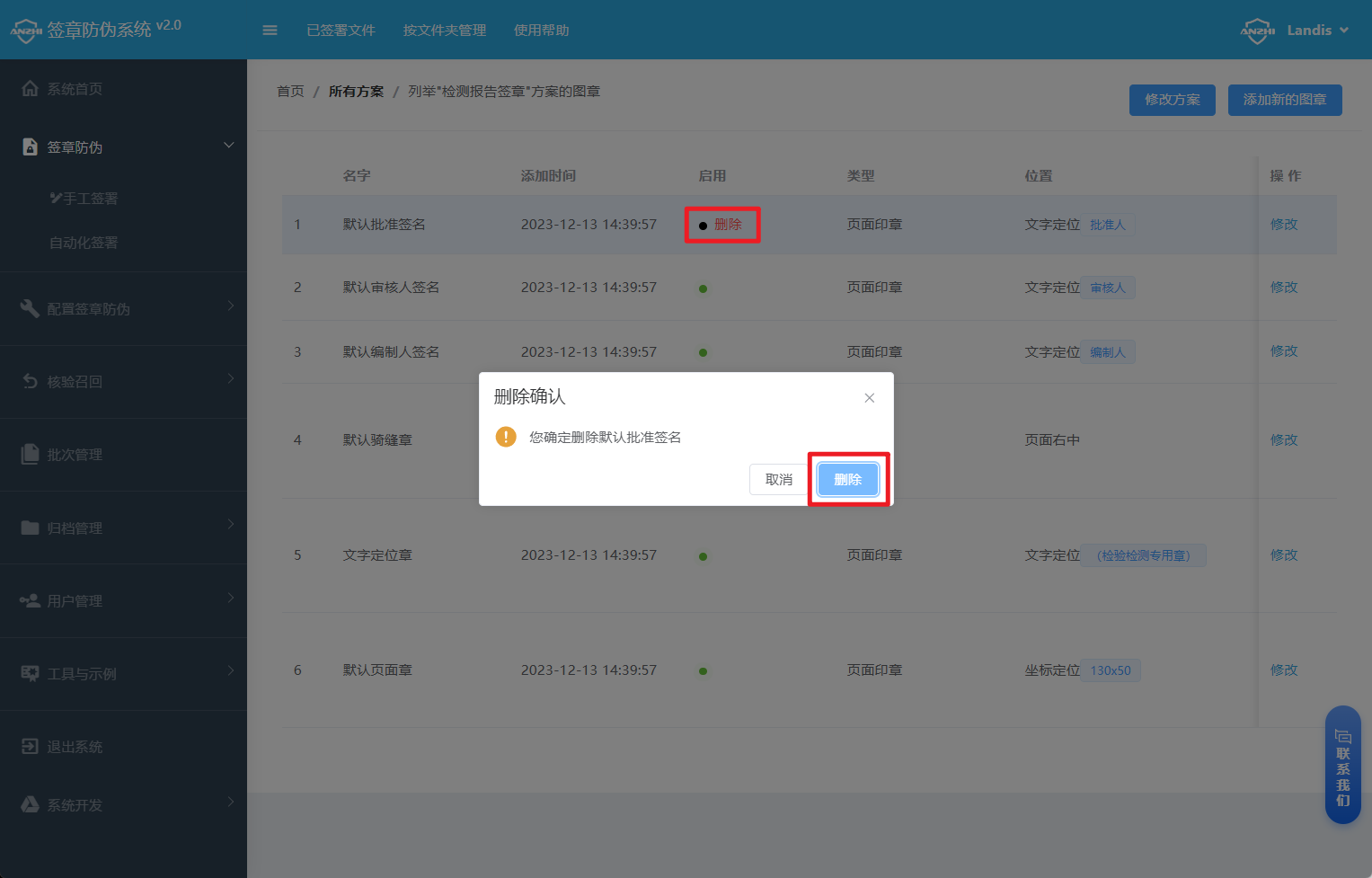
Task: Select the 配置签章防伪 wrench icon
Action: (x=31, y=308)
